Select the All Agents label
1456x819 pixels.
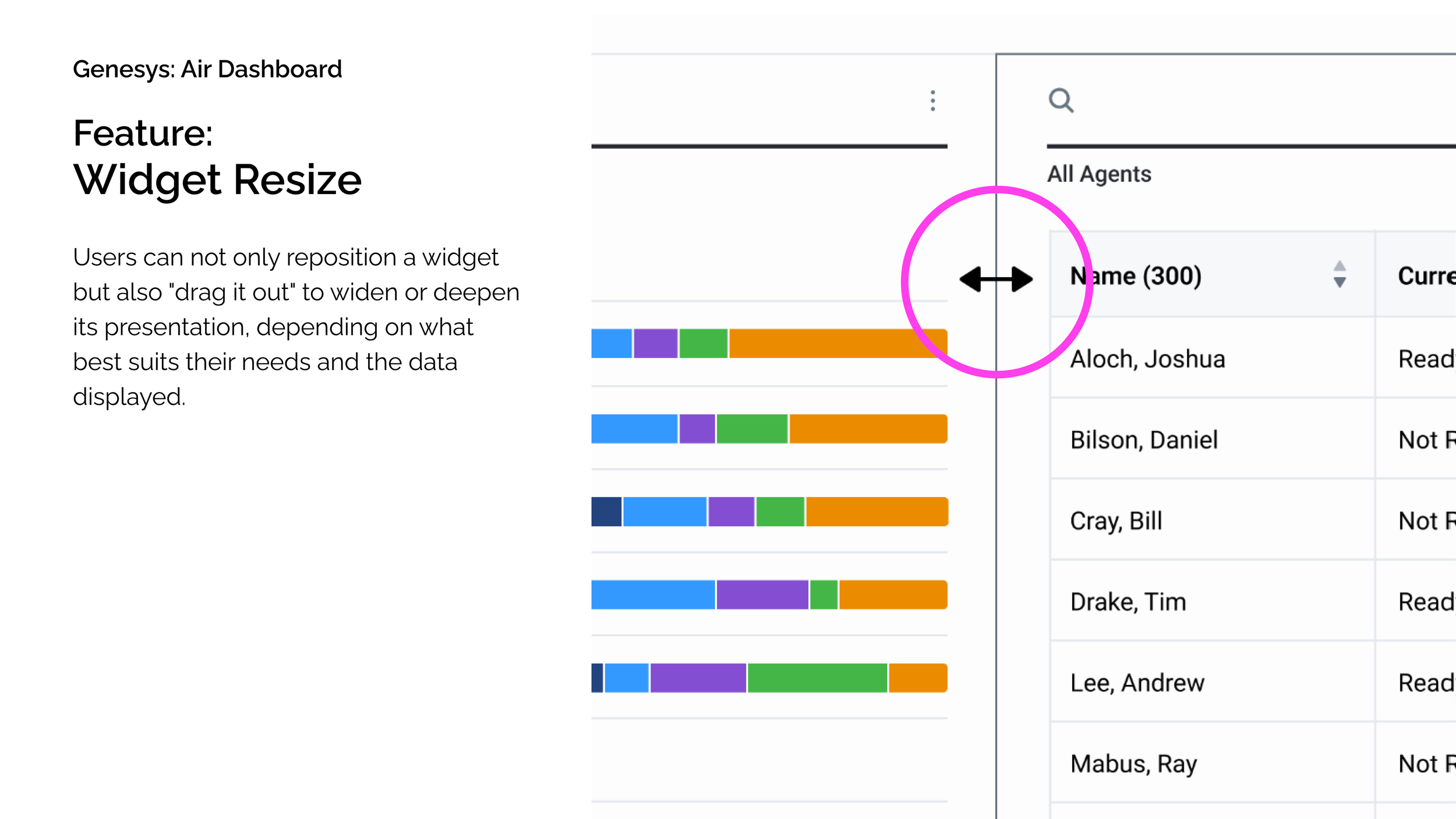click(x=1099, y=174)
